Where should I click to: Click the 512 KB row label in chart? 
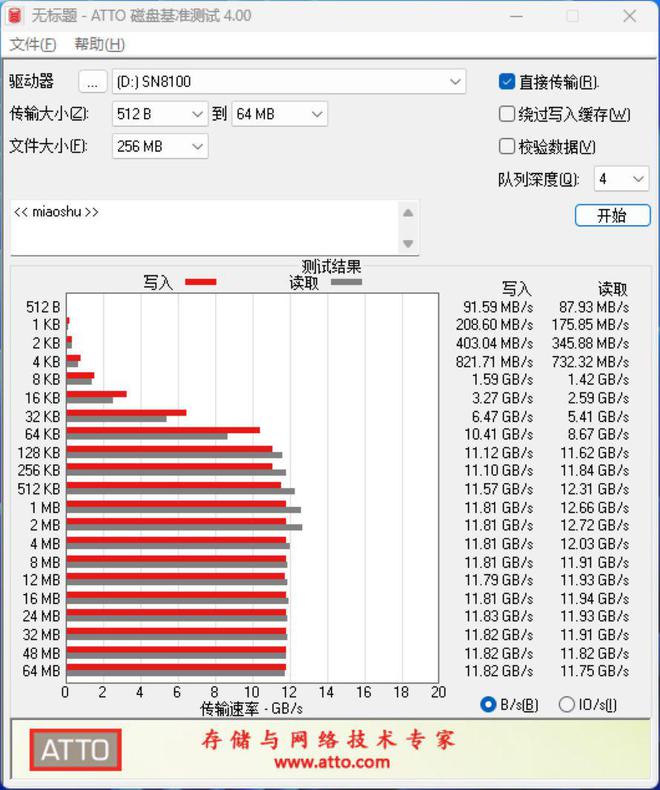click(39, 489)
